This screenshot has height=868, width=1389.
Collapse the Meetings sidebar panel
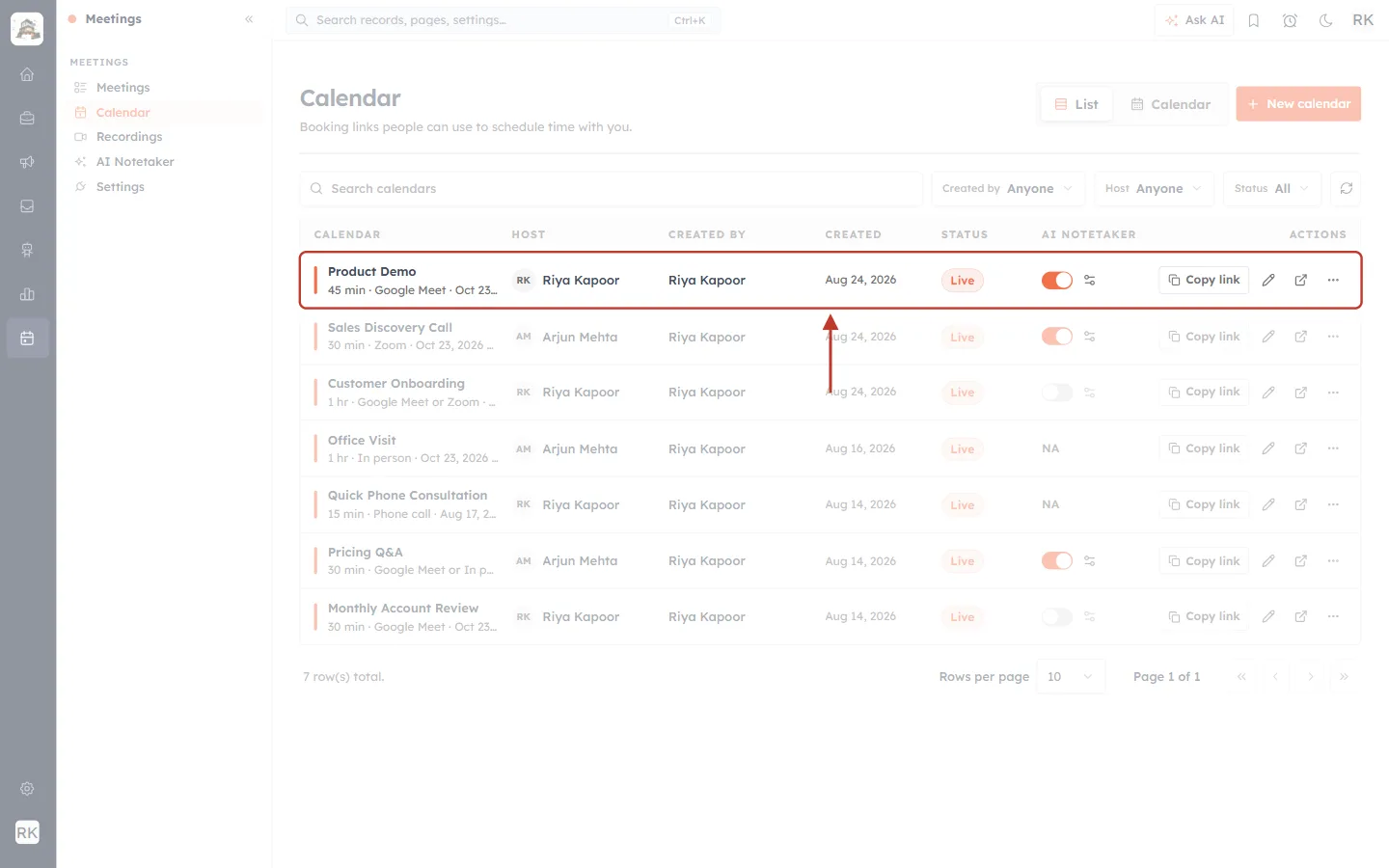tap(249, 19)
